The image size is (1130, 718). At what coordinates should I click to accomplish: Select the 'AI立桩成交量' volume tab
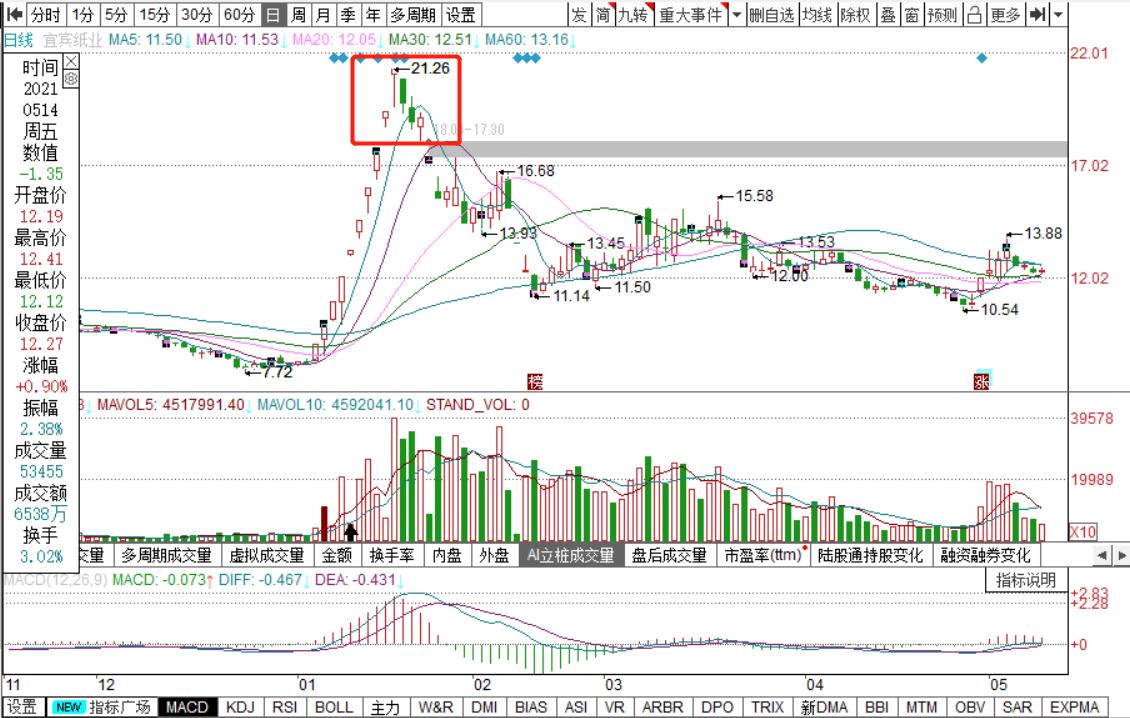click(x=571, y=555)
